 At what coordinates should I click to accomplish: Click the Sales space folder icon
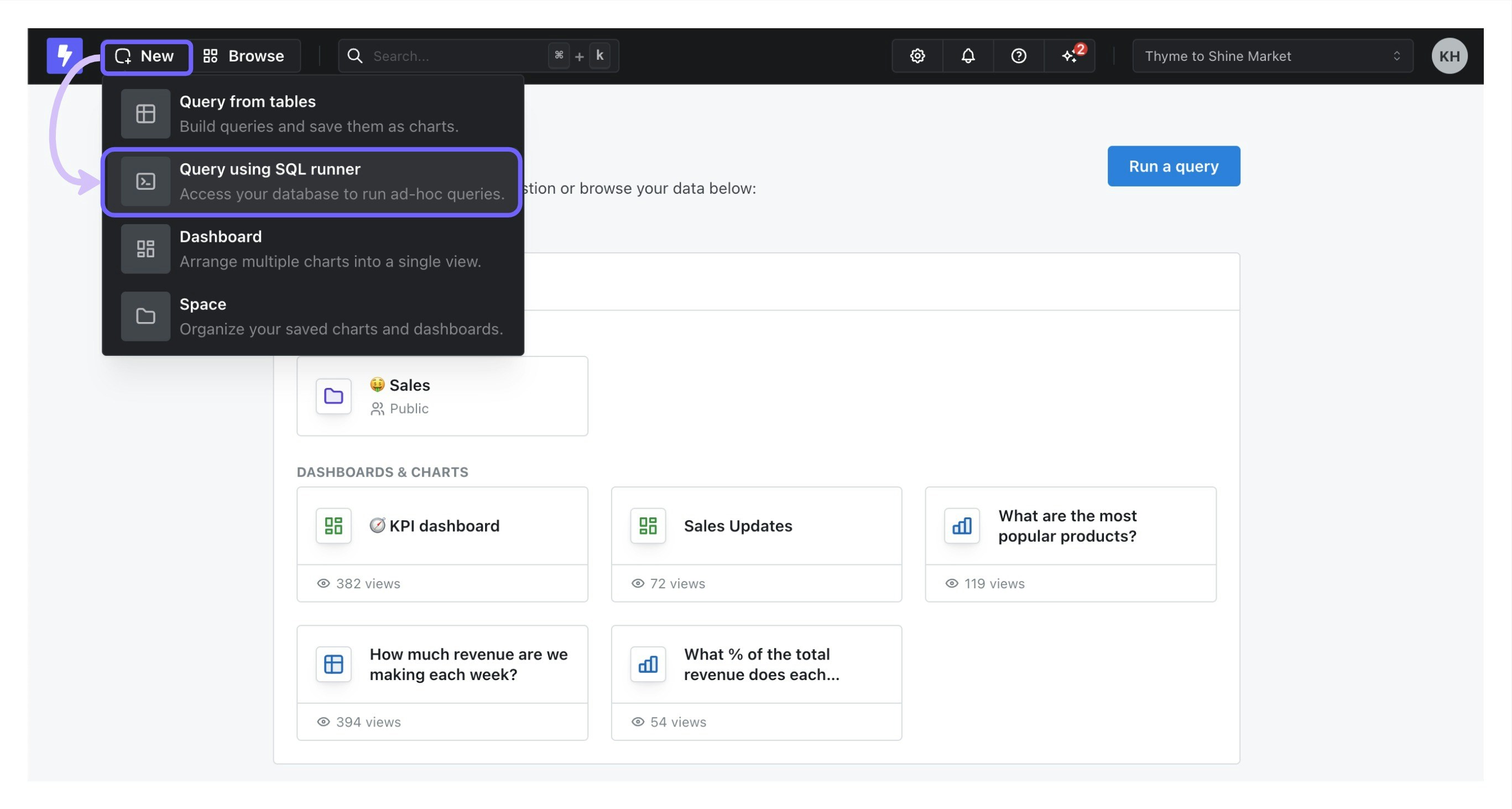click(333, 396)
